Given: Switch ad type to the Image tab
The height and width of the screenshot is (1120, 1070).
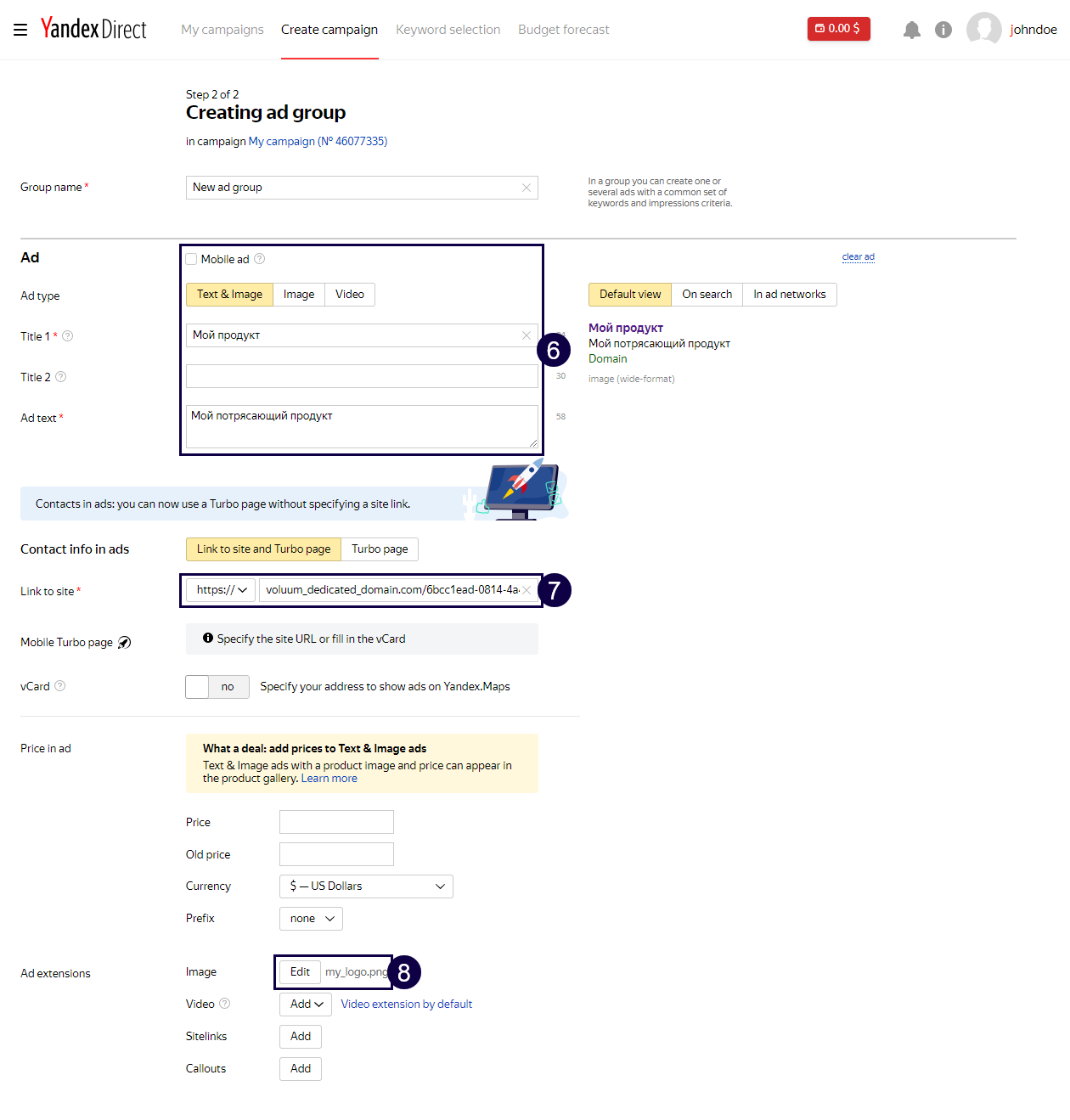Looking at the screenshot, I should [298, 294].
